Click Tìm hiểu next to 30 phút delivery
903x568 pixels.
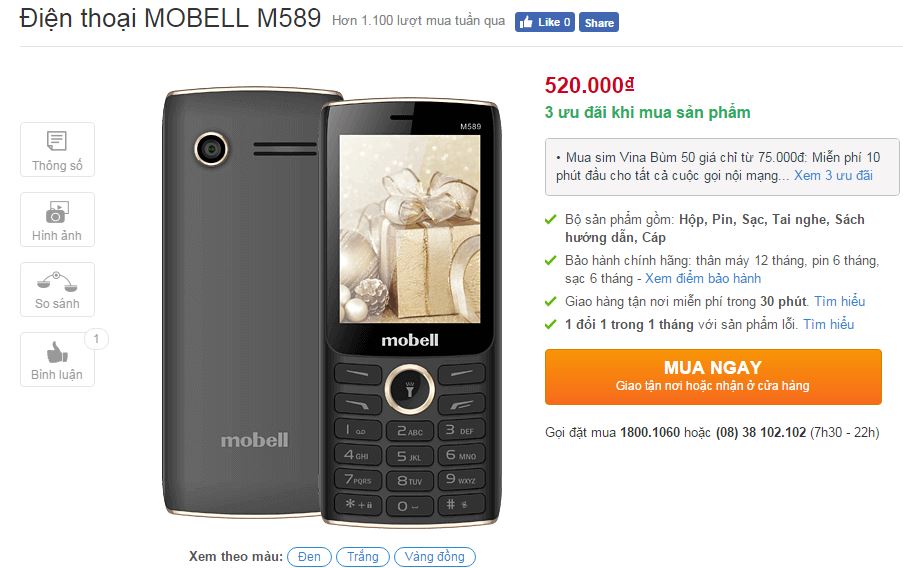click(840, 301)
